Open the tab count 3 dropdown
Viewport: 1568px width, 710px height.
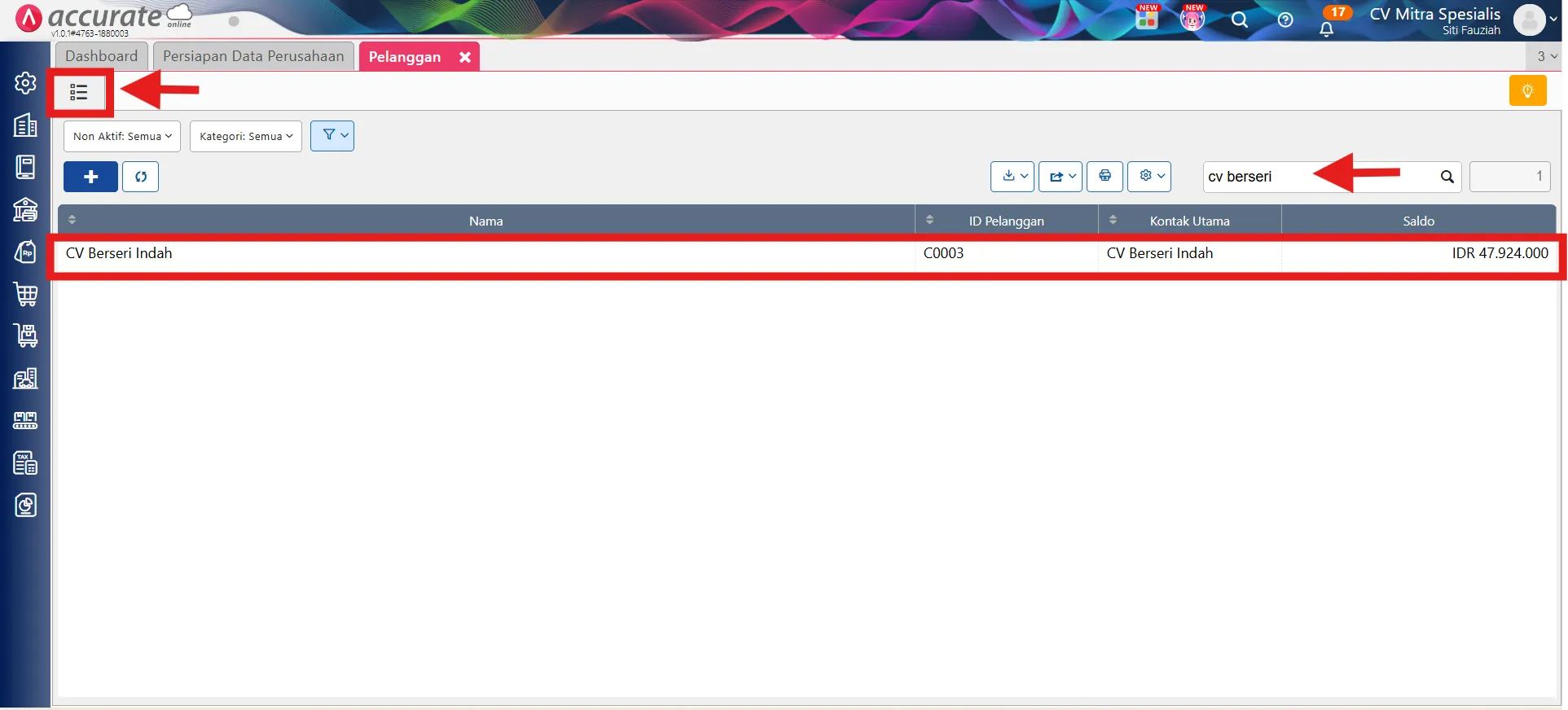[x=1546, y=56]
